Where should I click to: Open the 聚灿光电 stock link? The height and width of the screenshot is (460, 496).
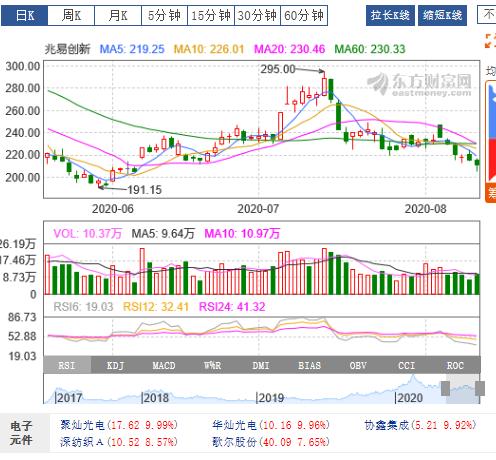tap(82, 425)
